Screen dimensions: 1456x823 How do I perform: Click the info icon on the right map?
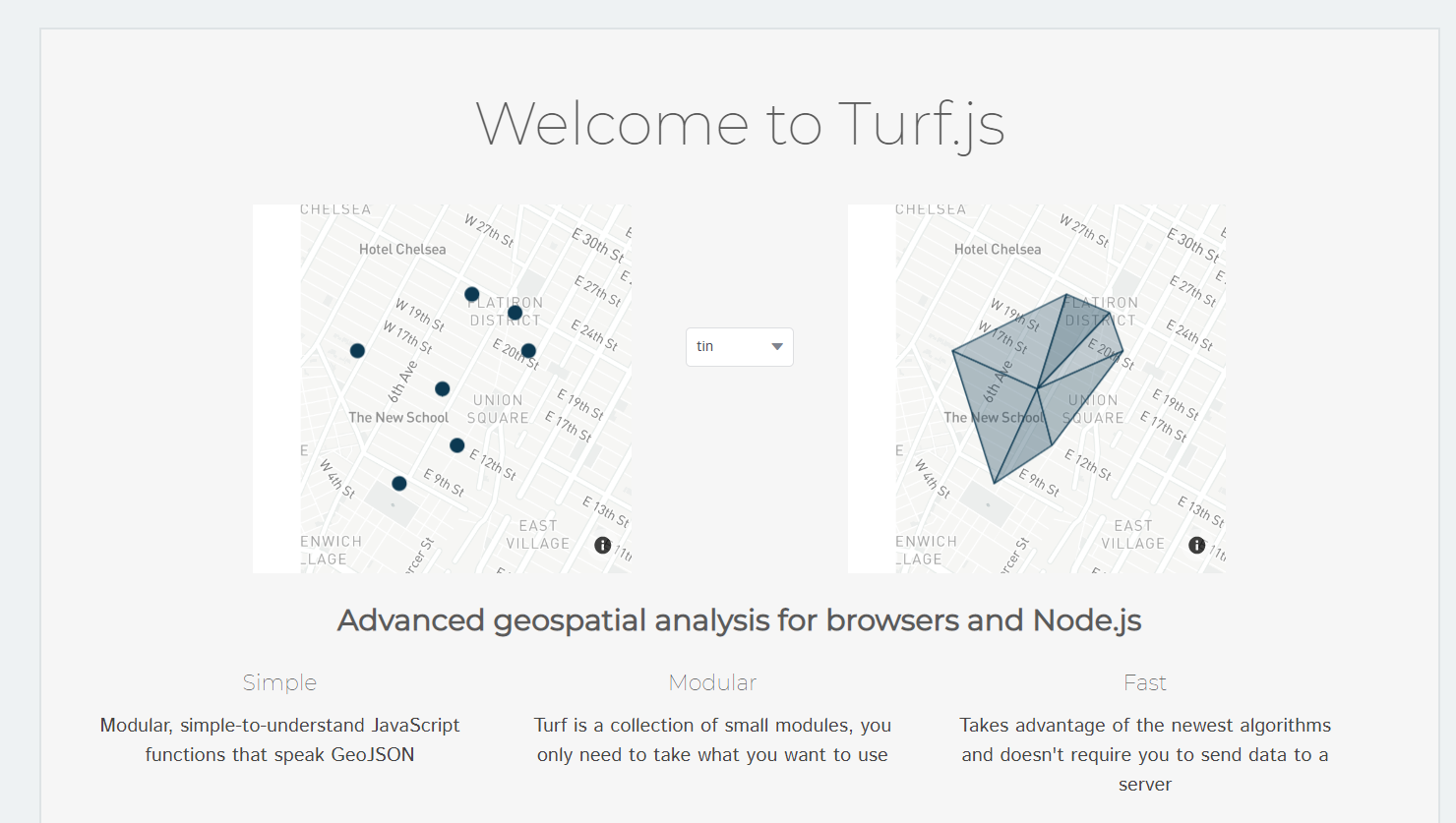tap(1197, 545)
